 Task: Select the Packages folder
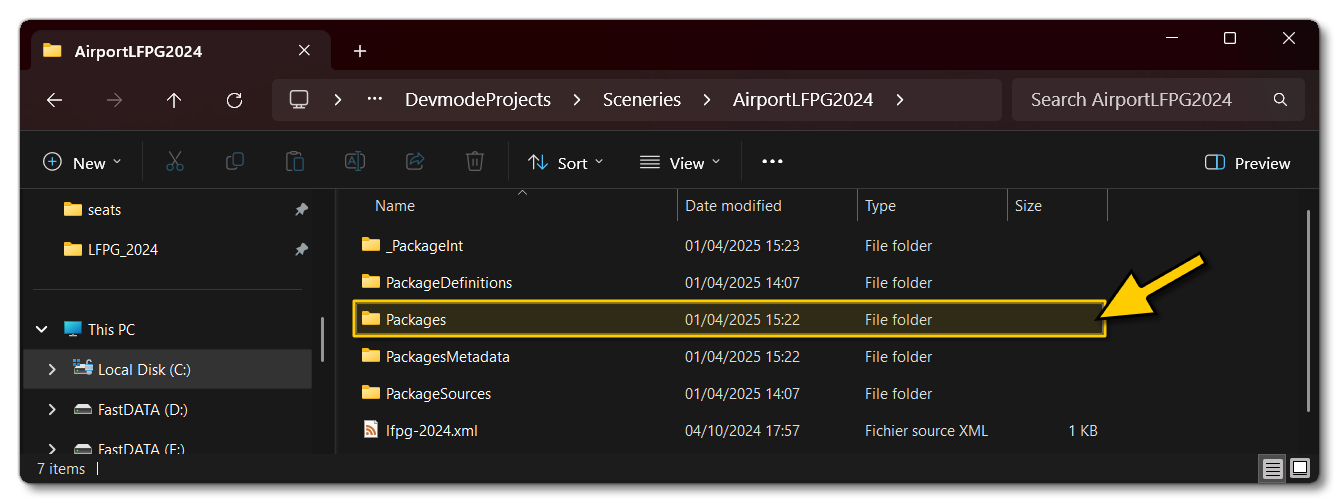click(x=729, y=319)
